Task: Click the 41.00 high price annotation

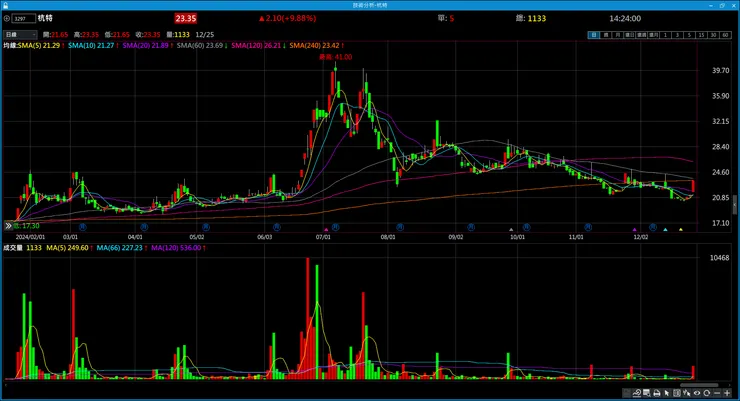Action: [336, 57]
